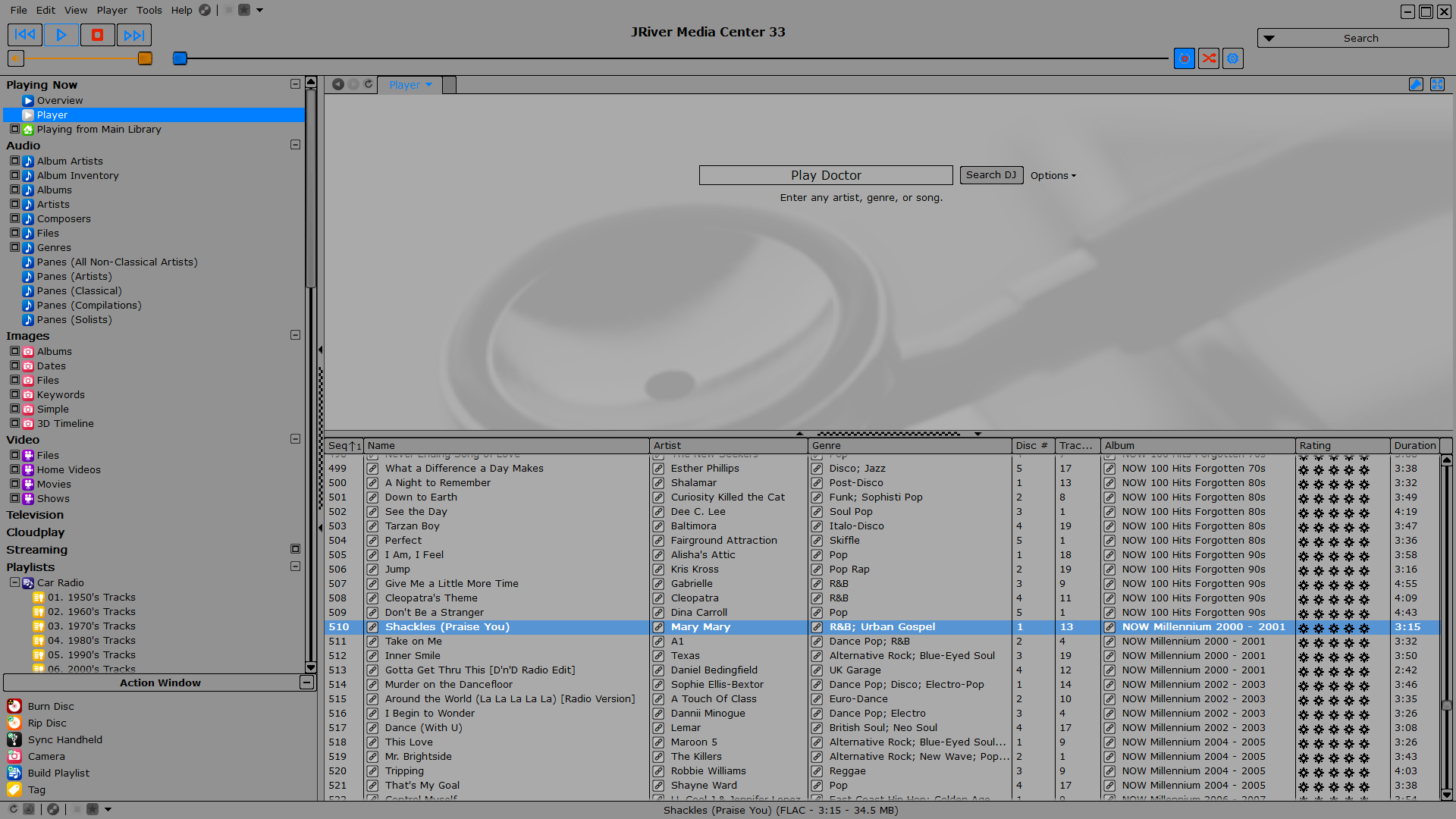The image size is (1456, 819).
Task: Open the Overview item under Playing Now
Action: point(60,100)
